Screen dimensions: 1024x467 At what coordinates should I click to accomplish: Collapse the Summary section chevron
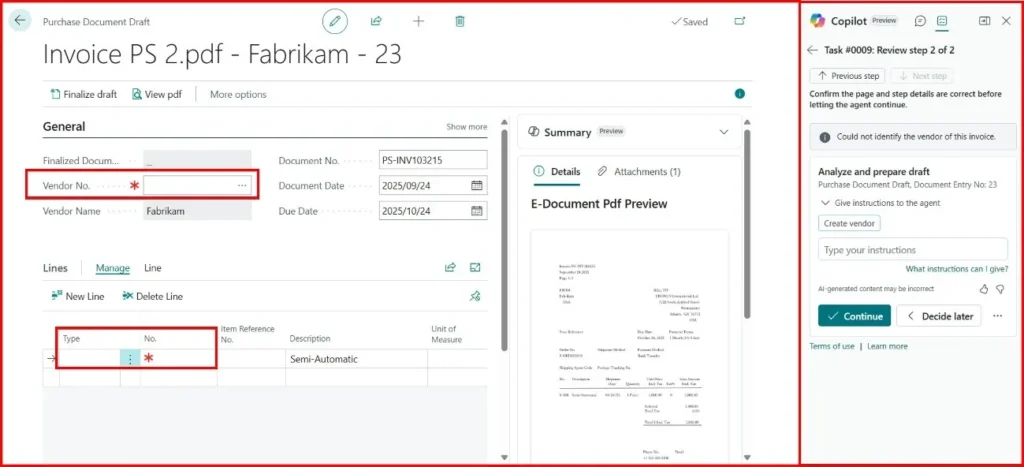pos(725,132)
